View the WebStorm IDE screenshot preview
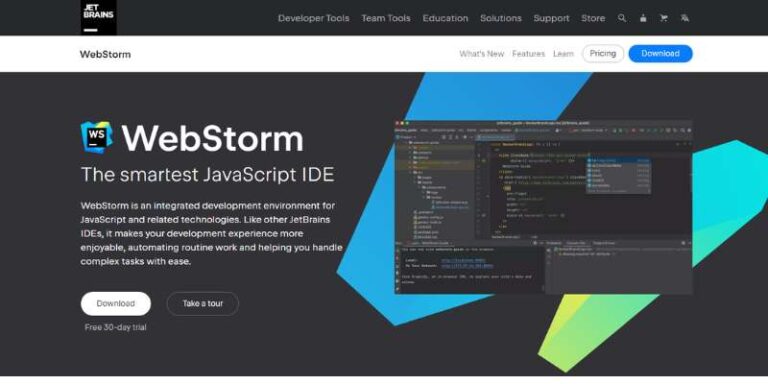Screen dimensions: 768x384 tap(543, 207)
